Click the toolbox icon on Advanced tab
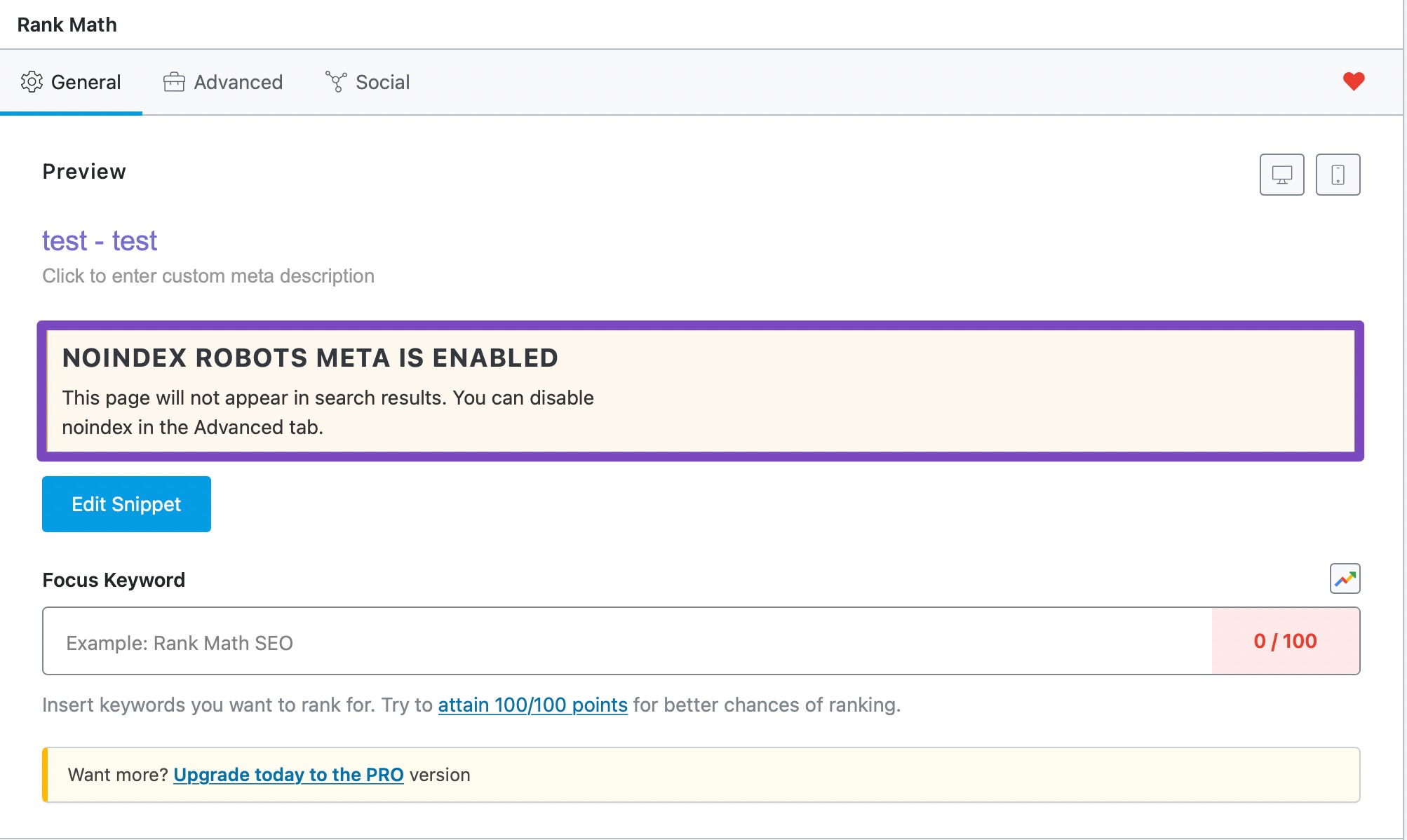This screenshot has height=840, width=1407. click(174, 82)
